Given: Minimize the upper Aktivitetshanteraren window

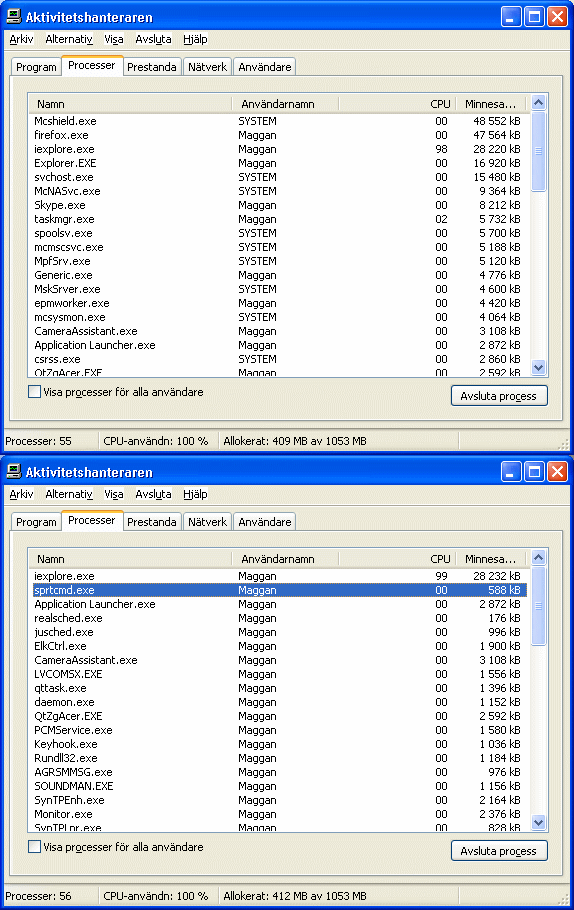Looking at the screenshot, I should [x=511, y=17].
